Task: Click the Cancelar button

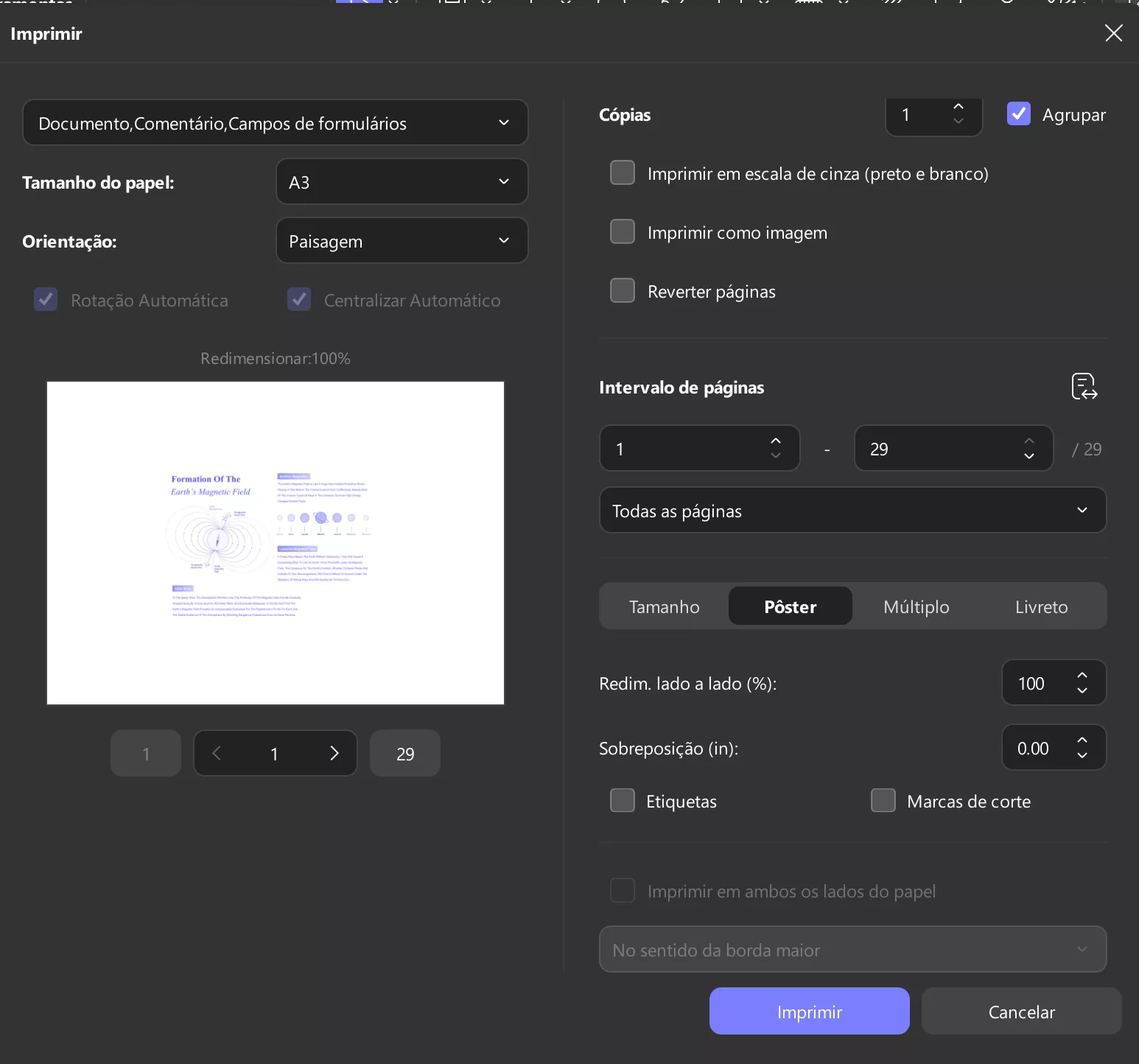Action: tap(1021, 1012)
